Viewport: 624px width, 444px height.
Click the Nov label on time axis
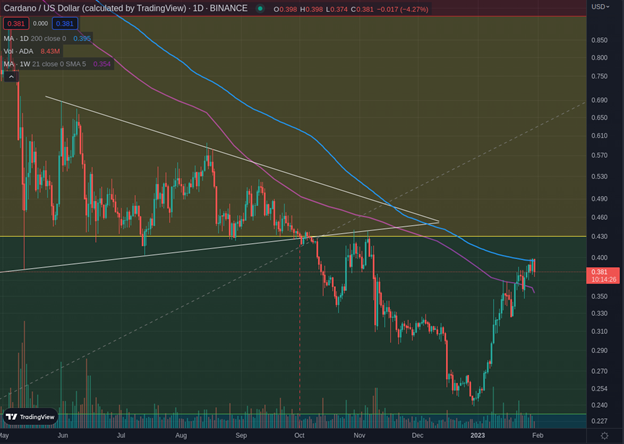click(359, 436)
